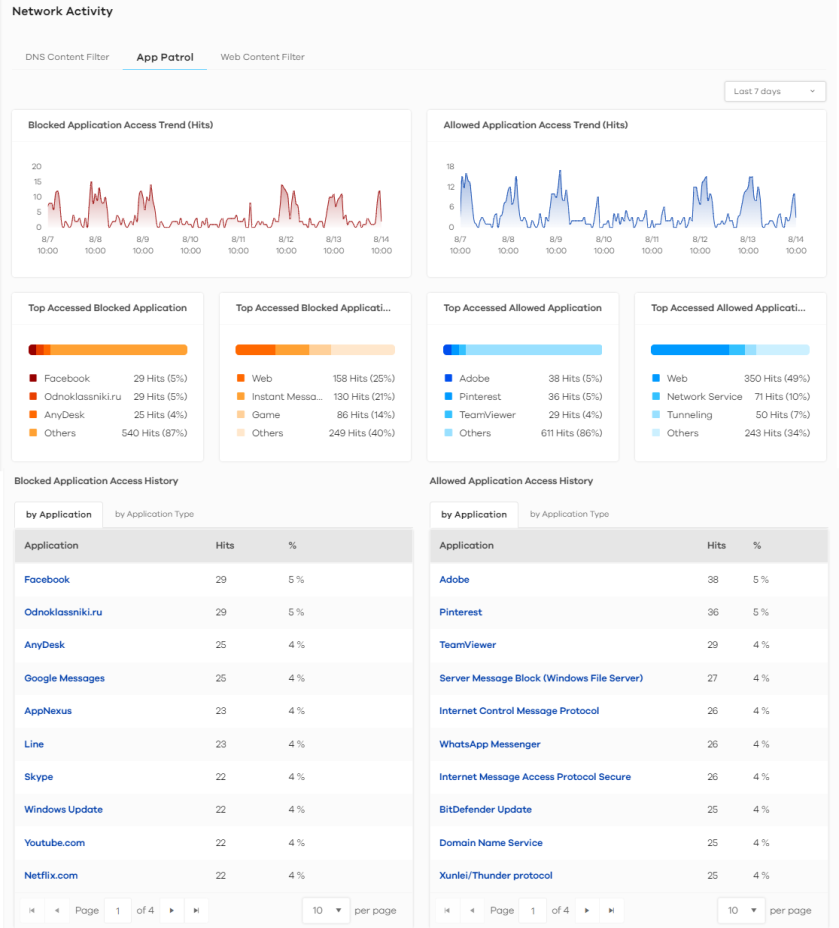Open the Last 7 days time range dropdown
The width and height of the screenshot is (839, 928).
[775, 91]
